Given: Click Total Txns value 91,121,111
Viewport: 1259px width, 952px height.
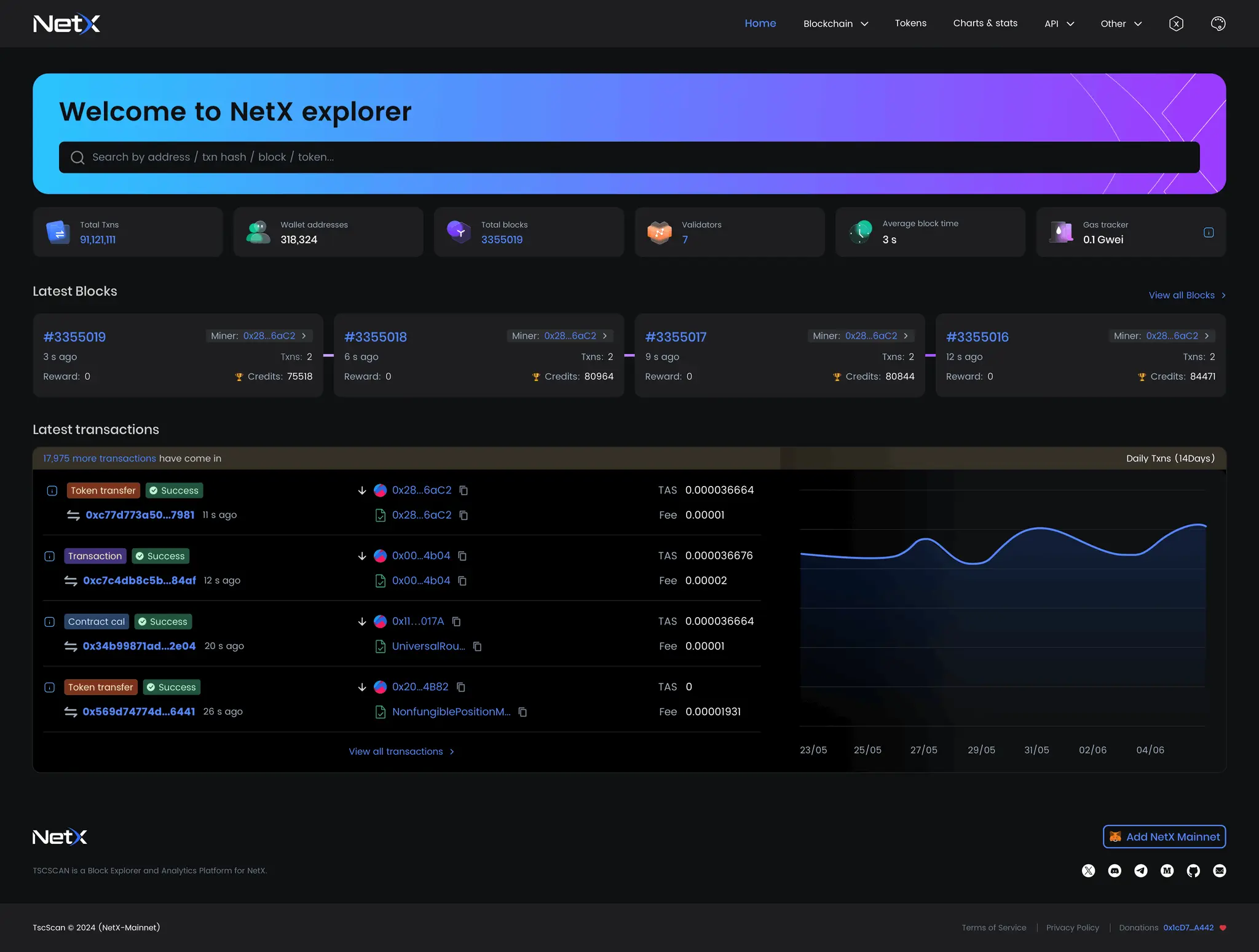Looking at the screenshot, I should pos(98,240).
